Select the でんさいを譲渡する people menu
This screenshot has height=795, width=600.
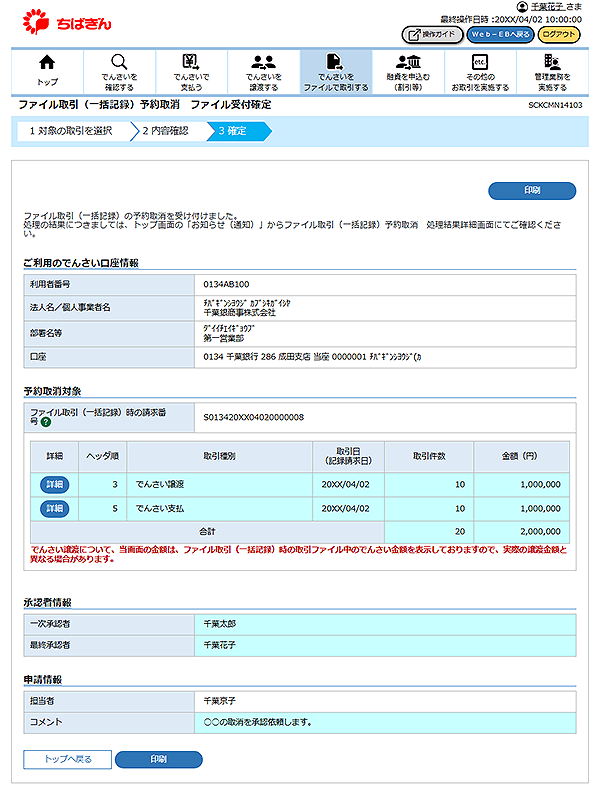264,71
